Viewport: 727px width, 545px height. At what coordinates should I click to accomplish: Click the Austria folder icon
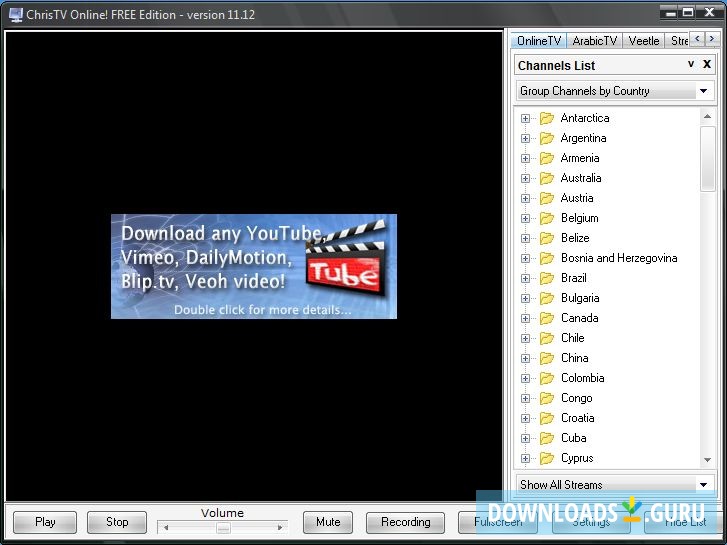pyautogui.click(x=547, y=198)
